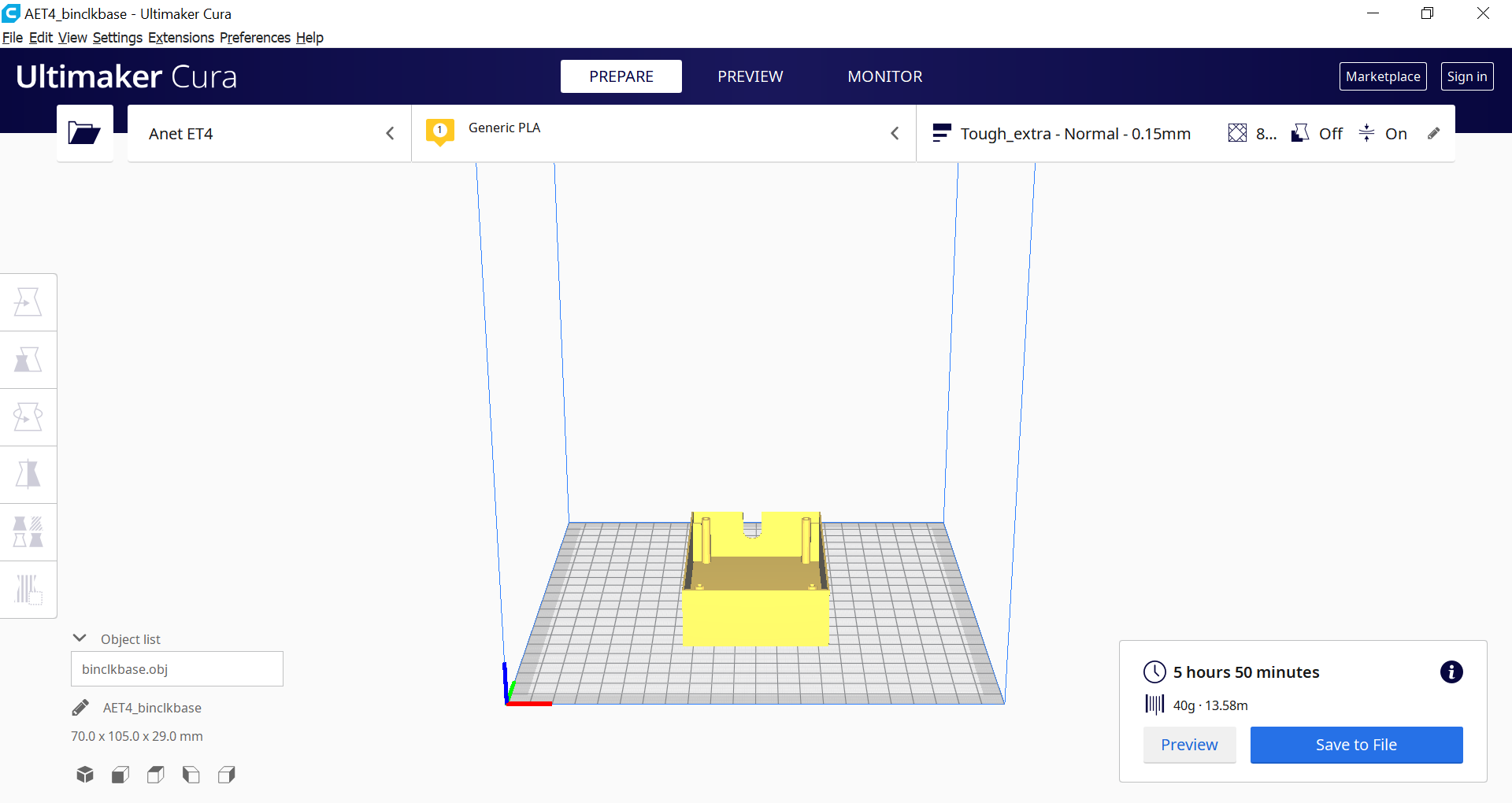Open the Settings menu

pos(117,38)
